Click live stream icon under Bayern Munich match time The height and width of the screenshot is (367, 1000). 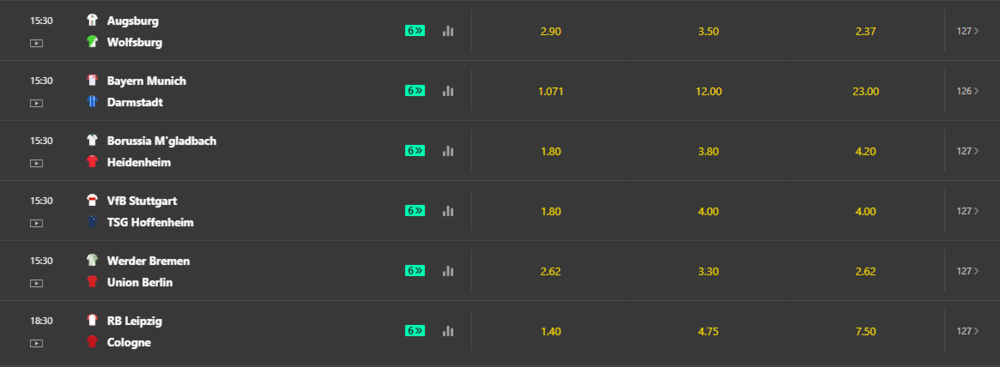click(x=37, y=103)
